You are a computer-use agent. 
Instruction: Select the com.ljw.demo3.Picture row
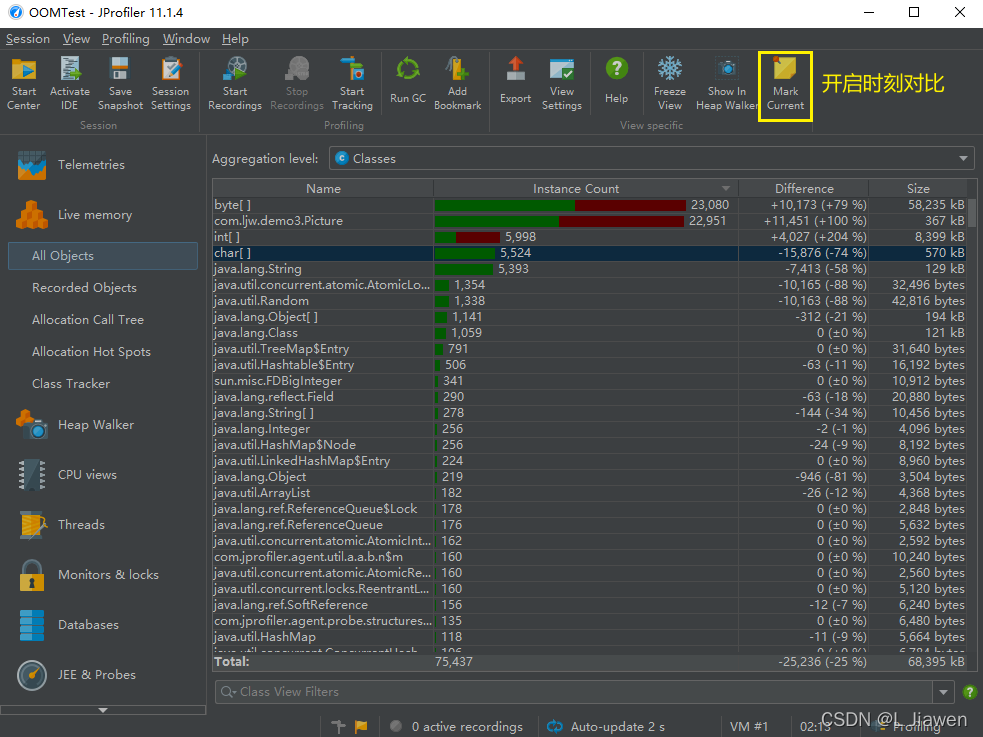(x=589, y=221)
